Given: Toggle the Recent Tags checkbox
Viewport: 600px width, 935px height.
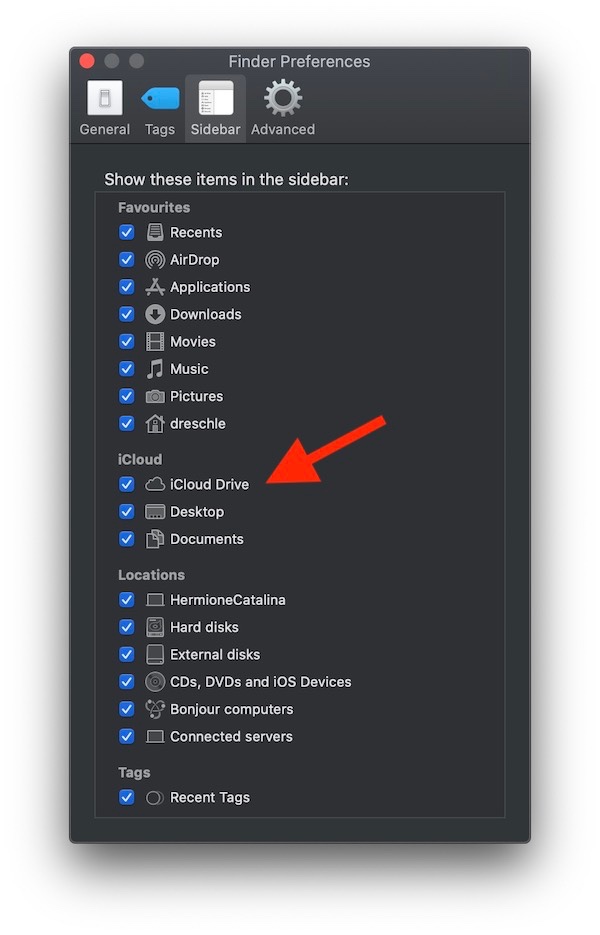Looking at the screenshot, I should pos(127,797).
